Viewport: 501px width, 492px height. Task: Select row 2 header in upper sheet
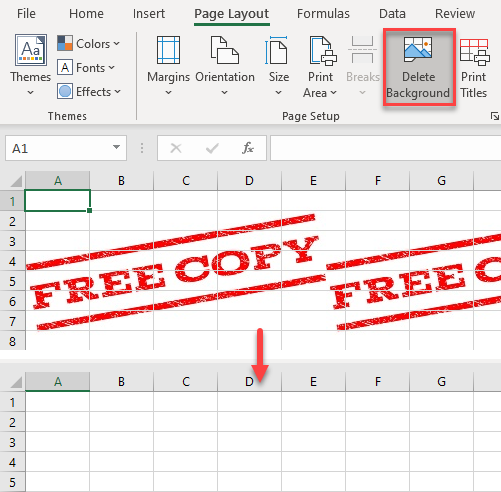coord(12,221)
